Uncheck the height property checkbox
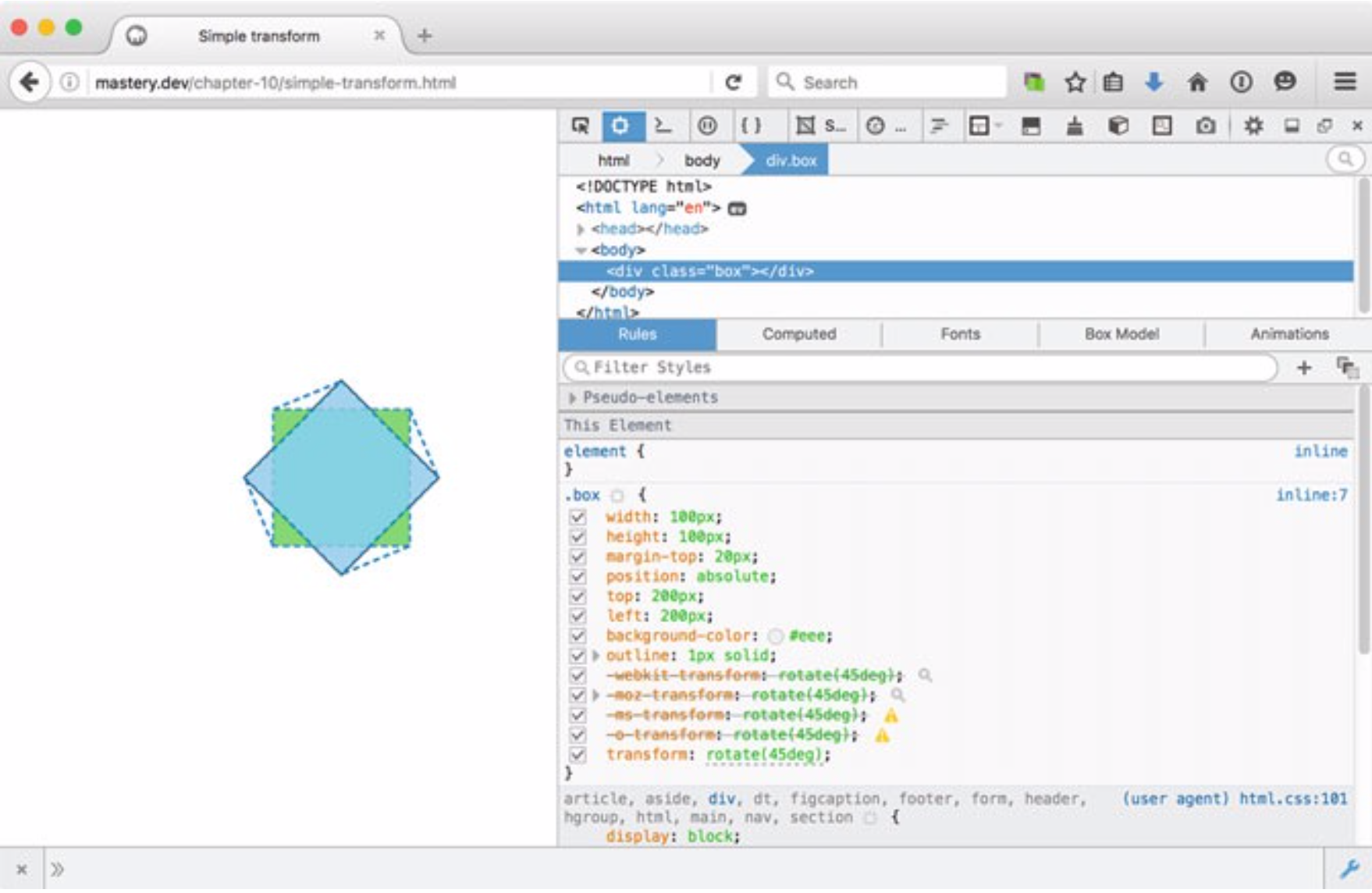 pyautogui.click(x=578, y=537)
